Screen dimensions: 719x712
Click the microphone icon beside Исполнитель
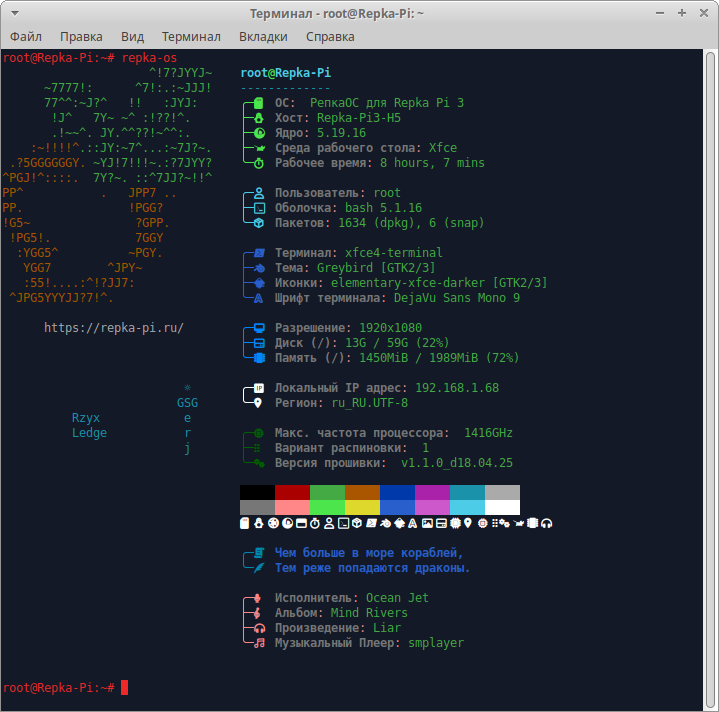click(x=259, y=598)
